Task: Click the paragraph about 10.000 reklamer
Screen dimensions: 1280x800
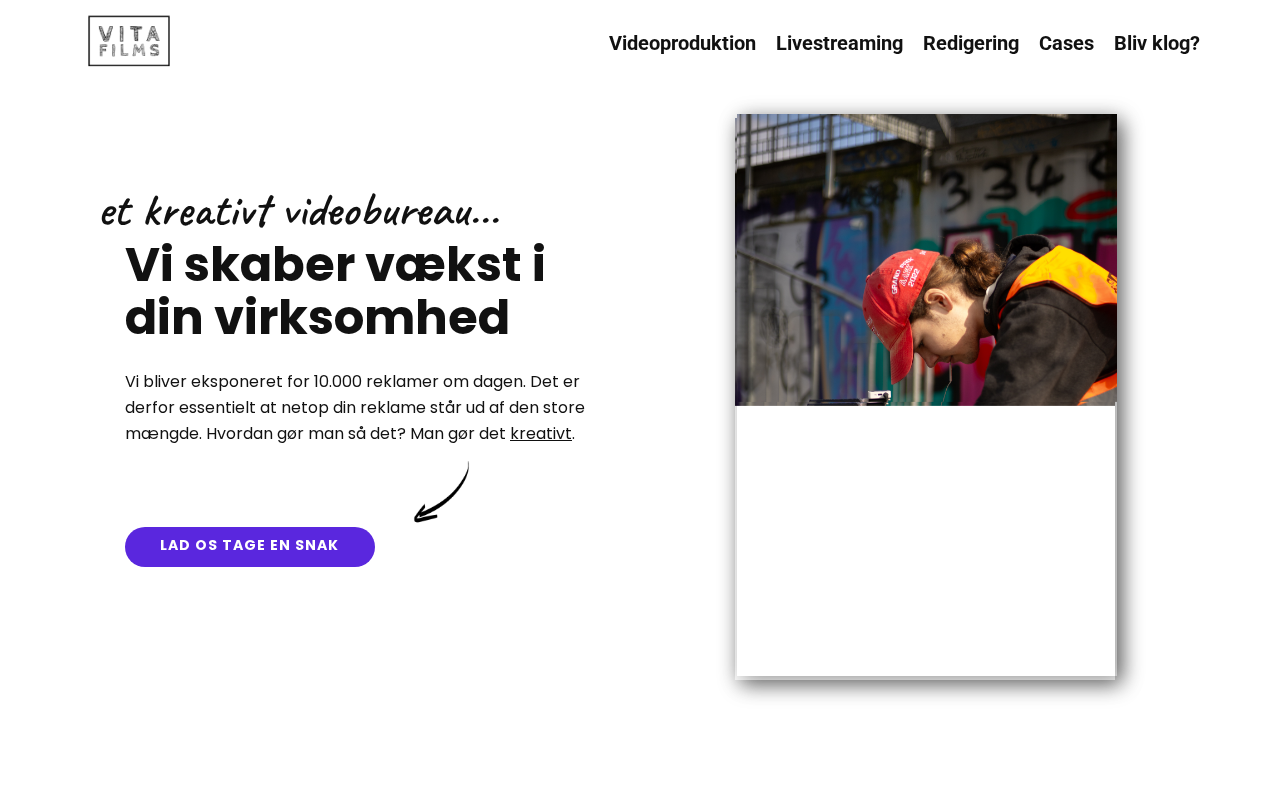Action: tap(355, 408)
